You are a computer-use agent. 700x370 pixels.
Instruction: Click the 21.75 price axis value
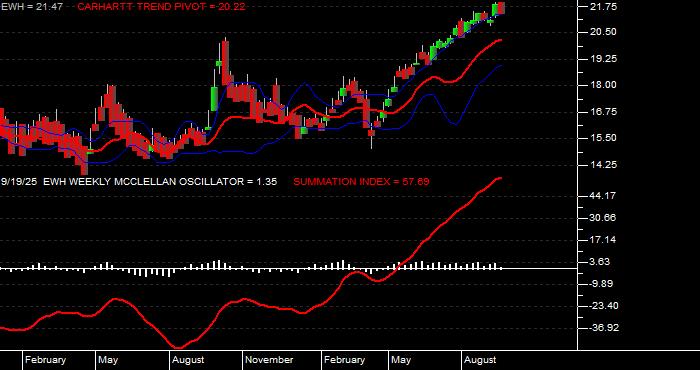[x=604, y=7]
